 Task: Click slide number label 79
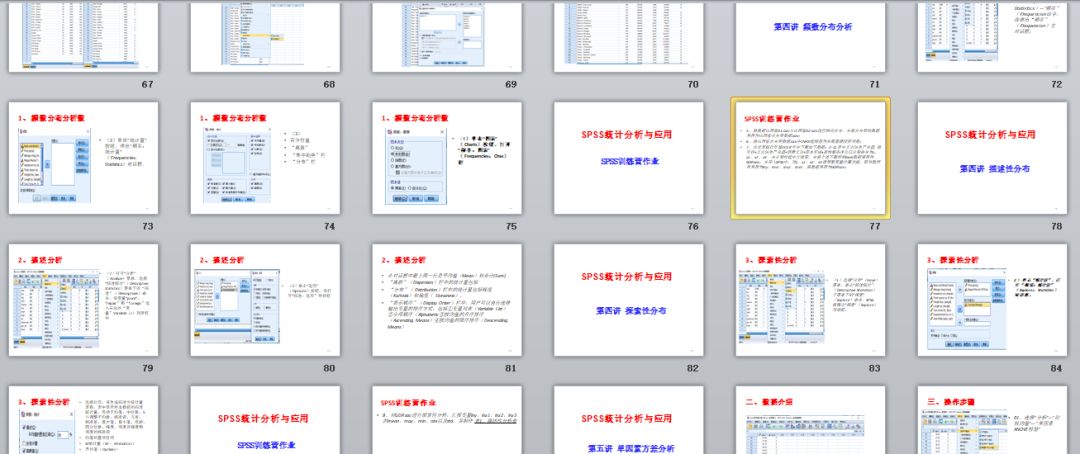click(147, 369)
